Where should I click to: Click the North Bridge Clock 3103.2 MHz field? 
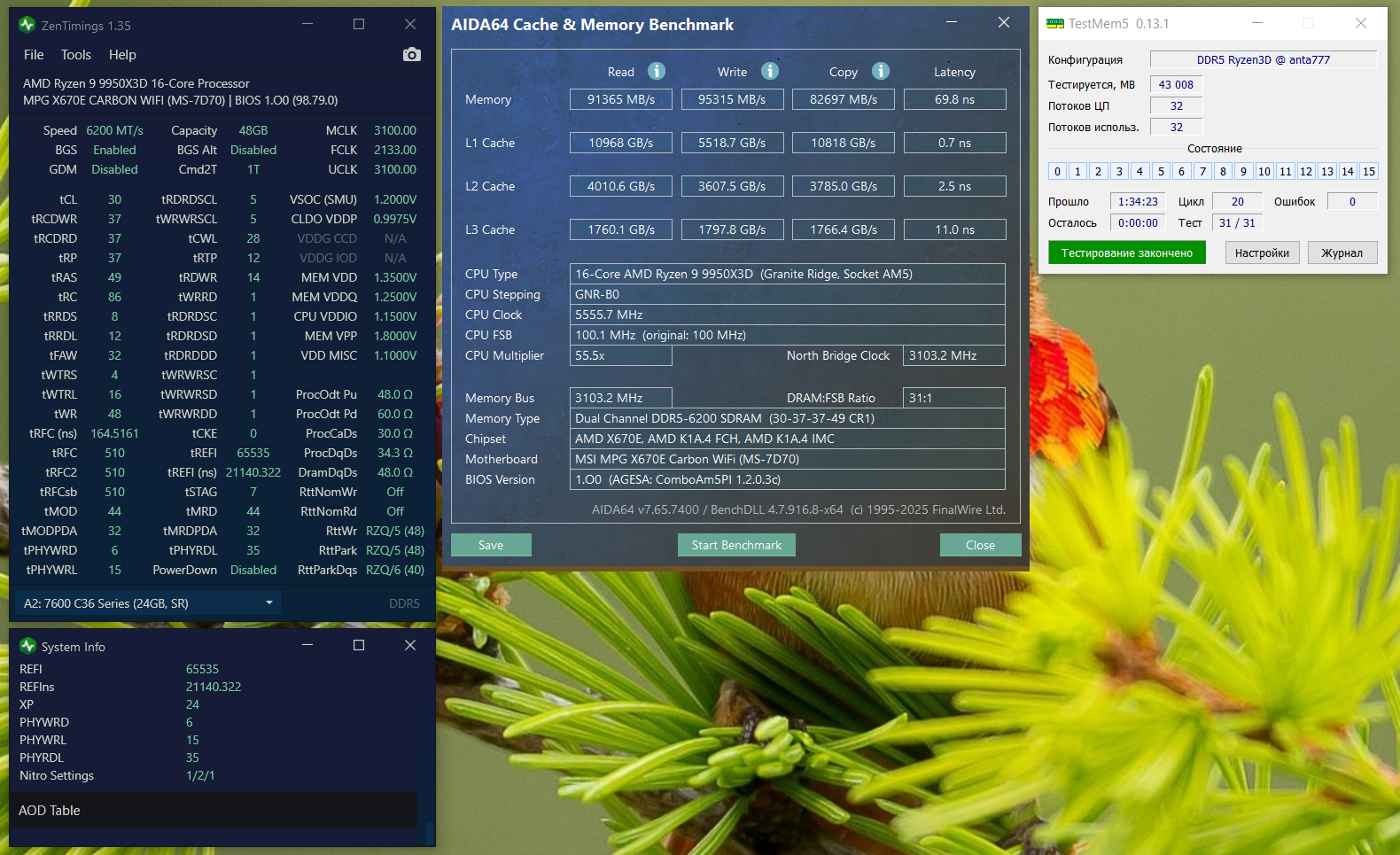pyautogui.click(x=954, y=355)
